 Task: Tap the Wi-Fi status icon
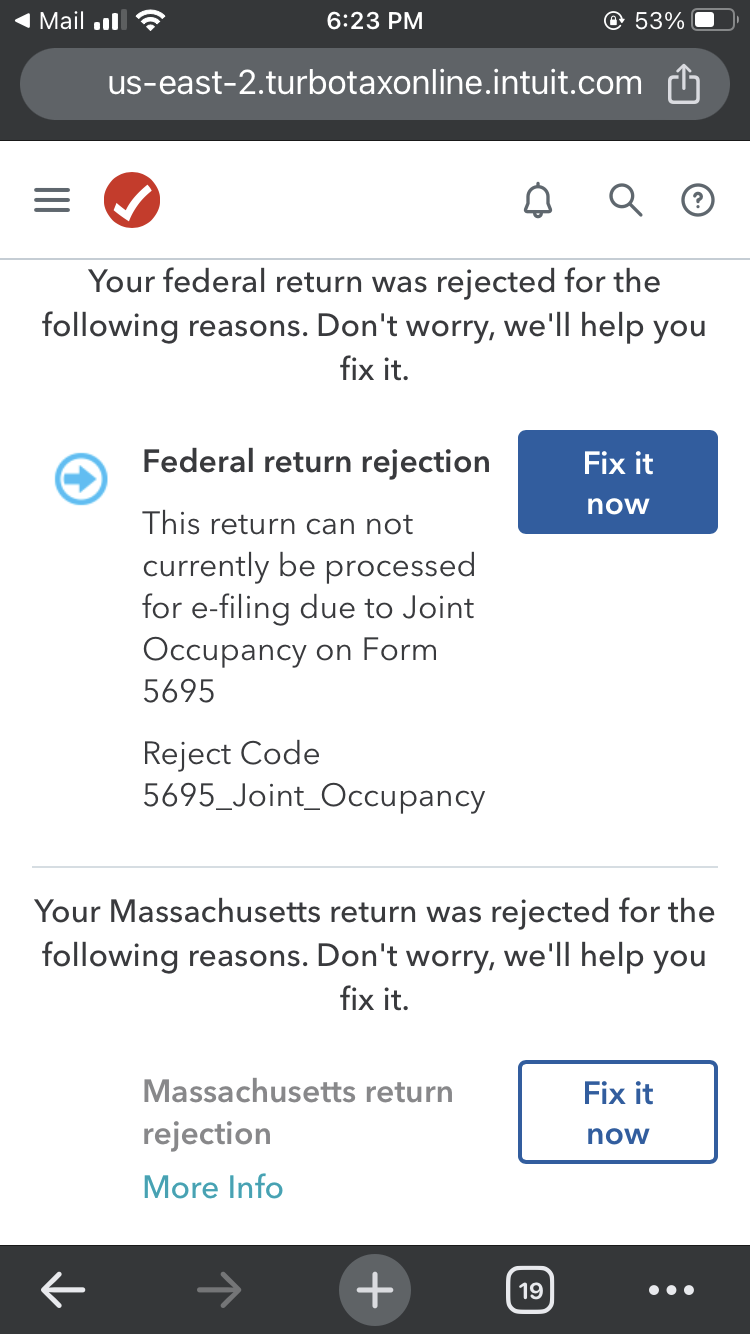pos(150,19)
